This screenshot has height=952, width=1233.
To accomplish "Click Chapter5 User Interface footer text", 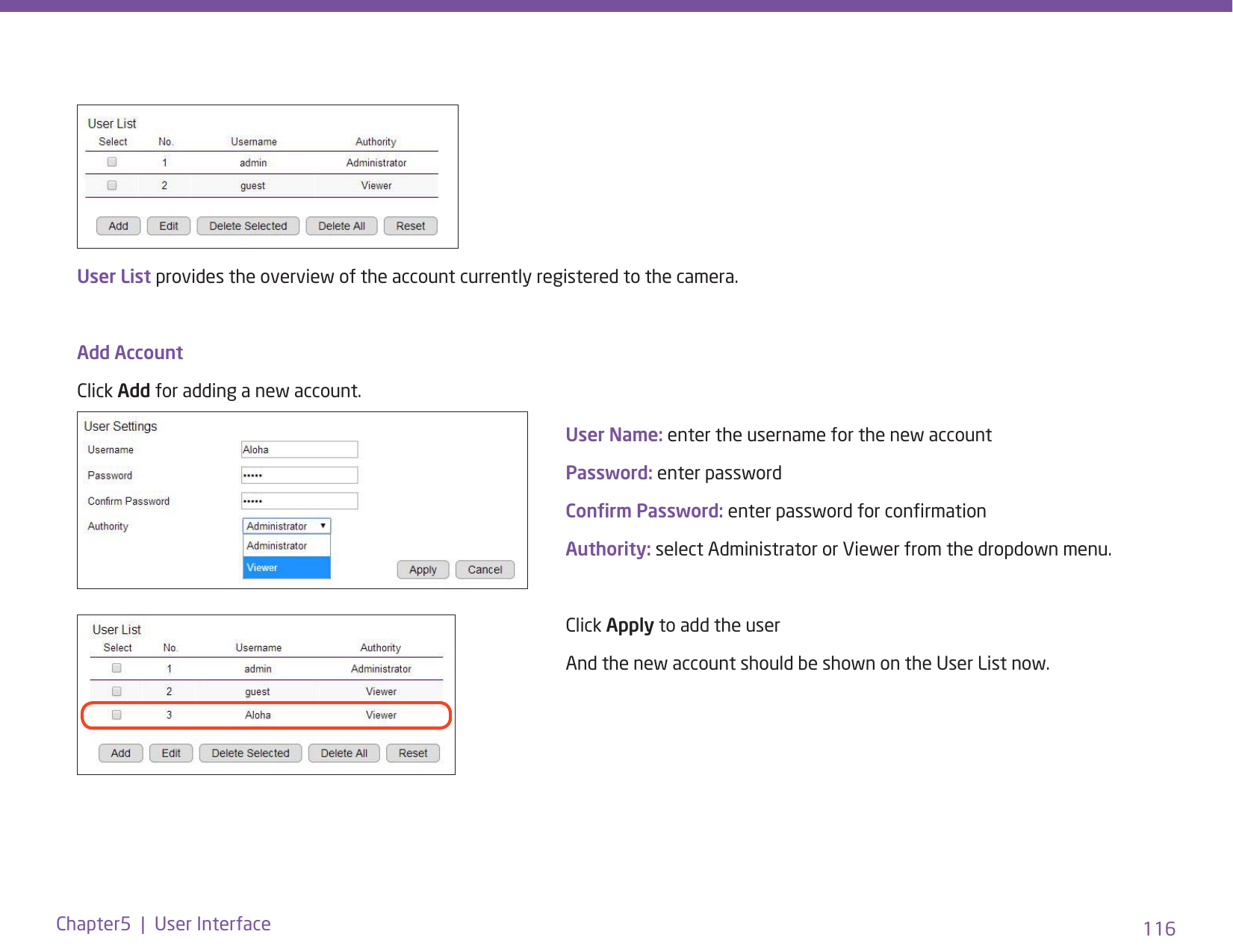I will pyautogui.click(x=164, y=924).
